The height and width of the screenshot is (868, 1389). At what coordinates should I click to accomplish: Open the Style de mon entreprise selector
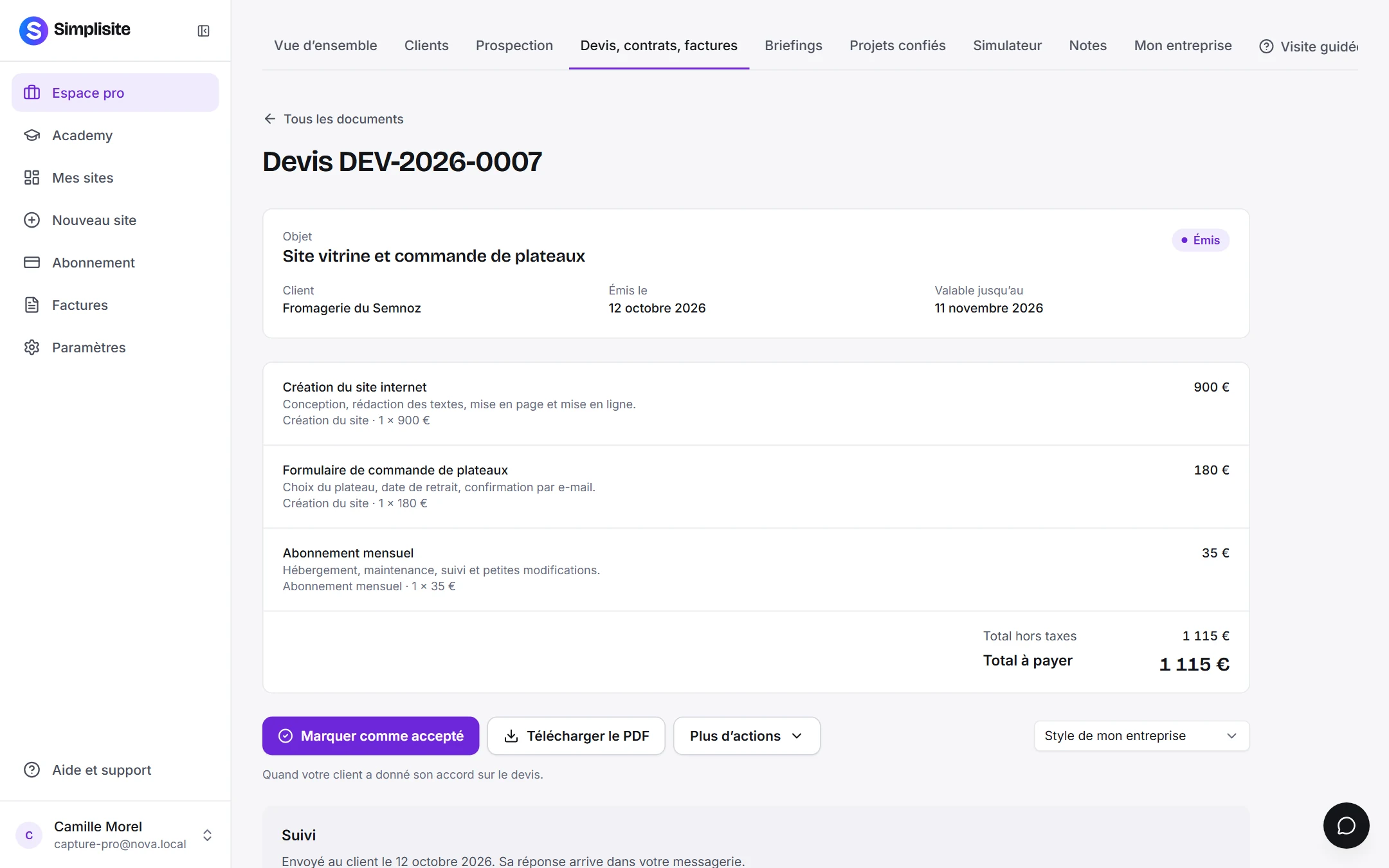[1141, 736]
